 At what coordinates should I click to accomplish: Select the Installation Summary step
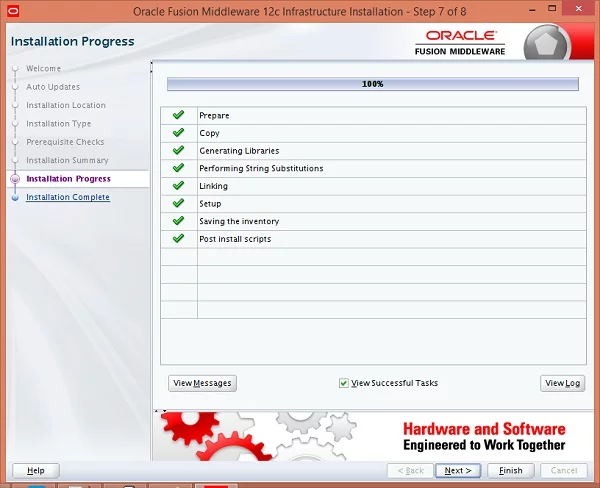click(67, 160)
